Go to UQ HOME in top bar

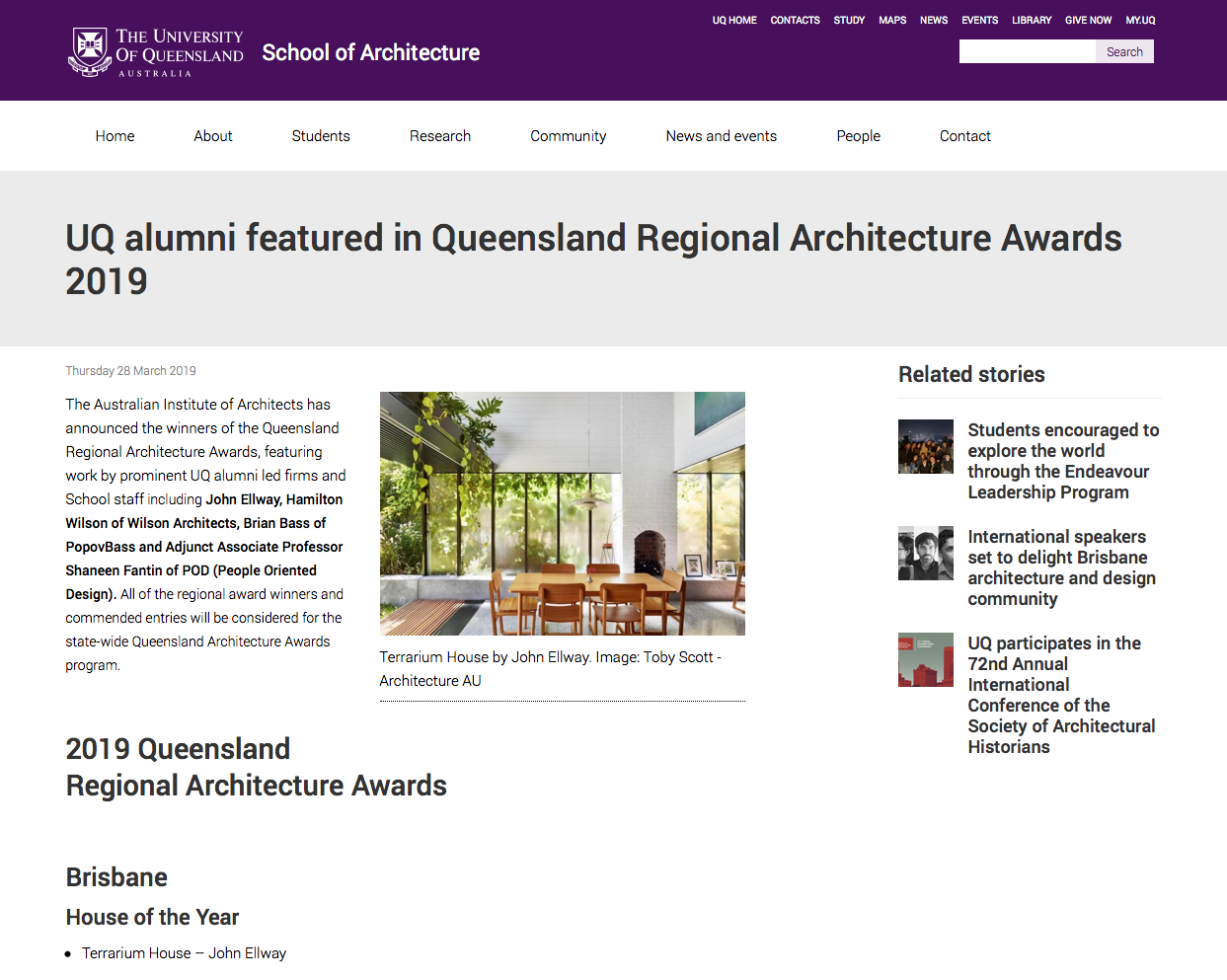click(x=734, y=20)
